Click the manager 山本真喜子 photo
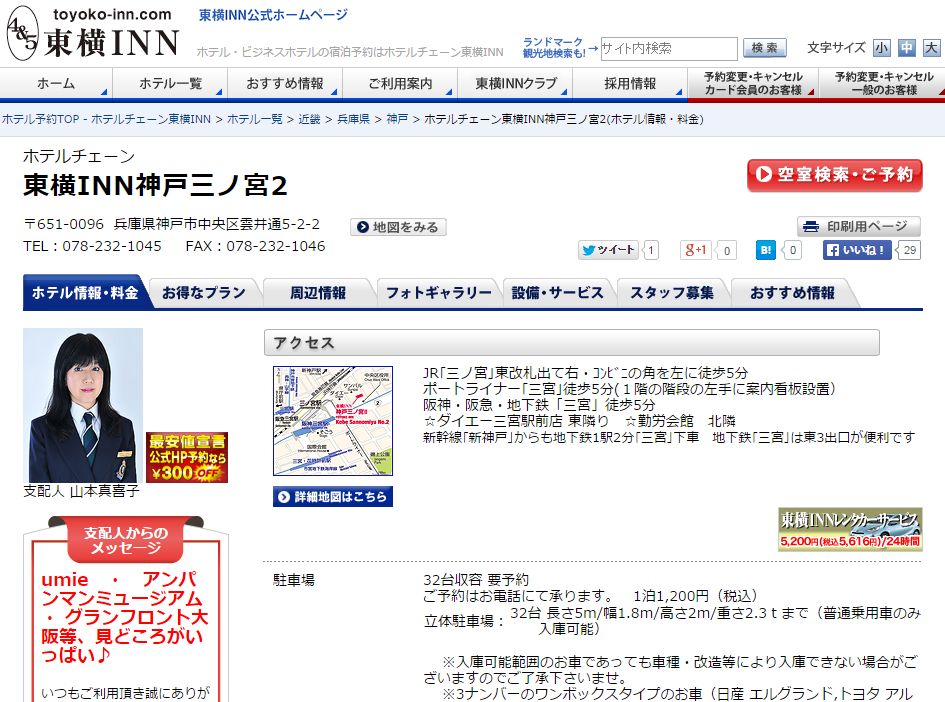Screen dimensions: 945x702 click(x=83, y=405)
